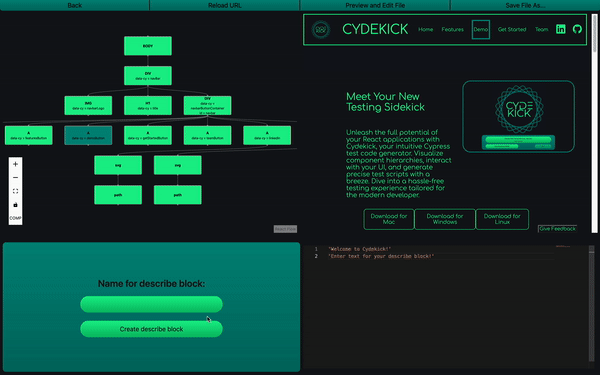Click the Download for Linux button

(502, 219)
